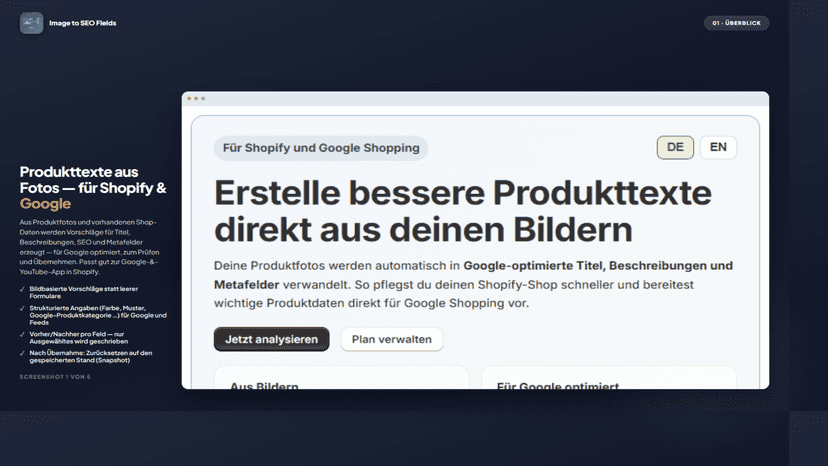Viewport: 828px width, 466px height.
Task: Click the paragraph starting 'Aus Produktfotos und vorhandenen Shop-Daten'
Action: [89, 247]
